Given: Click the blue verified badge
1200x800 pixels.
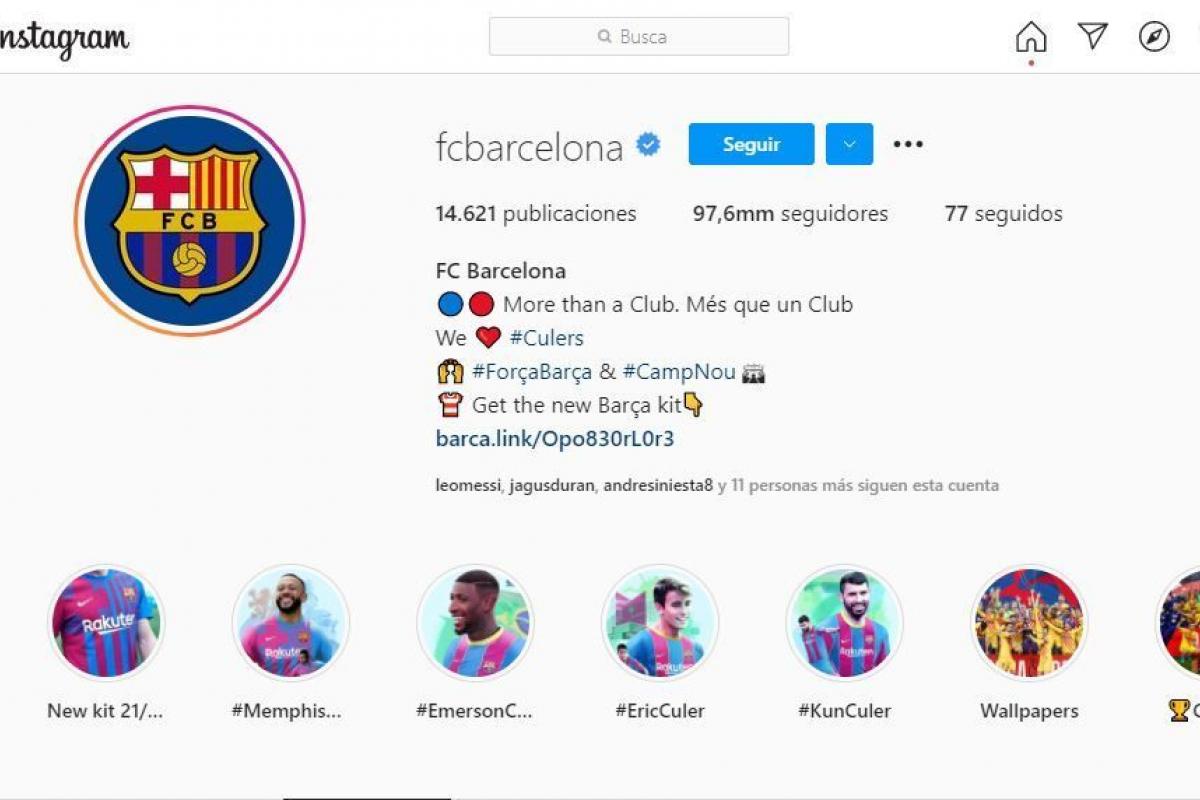Looking at the screenshot, I should 649,145.
